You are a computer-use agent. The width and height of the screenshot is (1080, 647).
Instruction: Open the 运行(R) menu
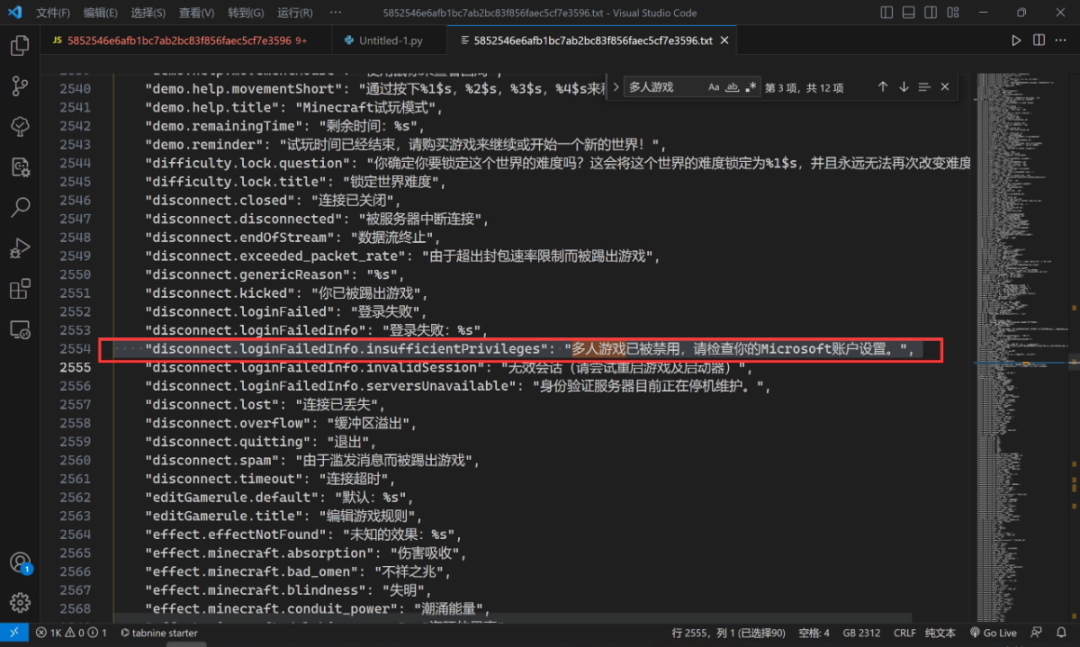tap(295, 12)
